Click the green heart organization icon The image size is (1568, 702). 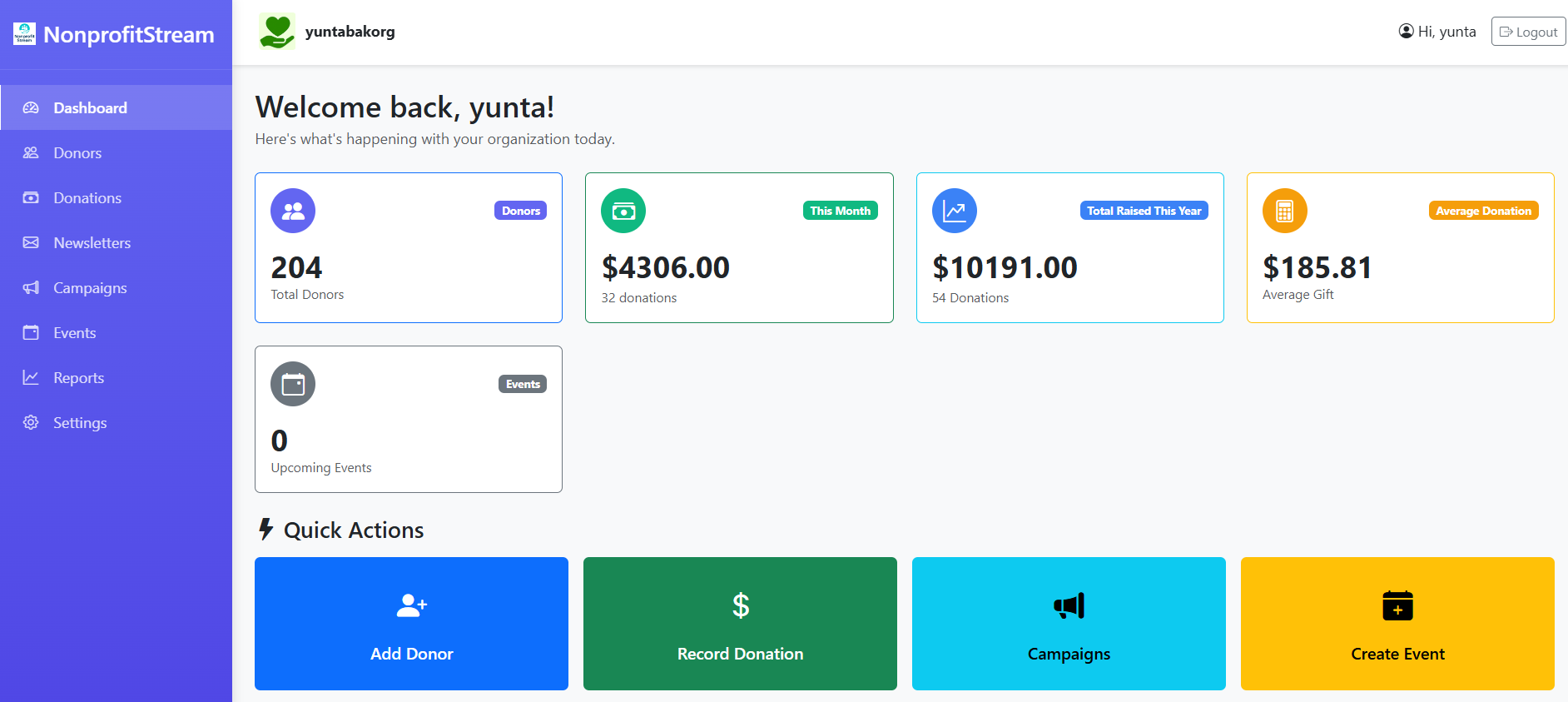[277, 31]
